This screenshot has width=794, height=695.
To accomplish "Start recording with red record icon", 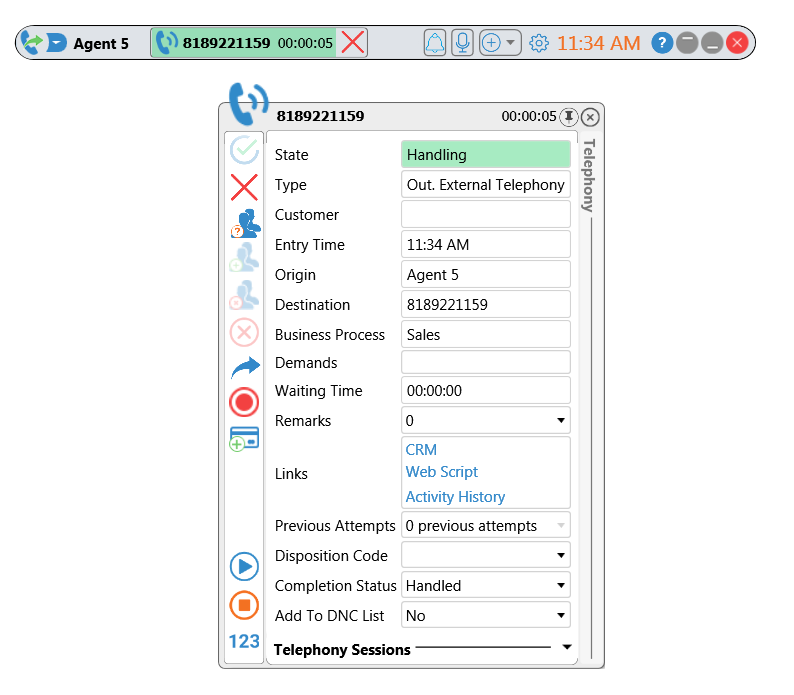I will click(x=244, y=403).
